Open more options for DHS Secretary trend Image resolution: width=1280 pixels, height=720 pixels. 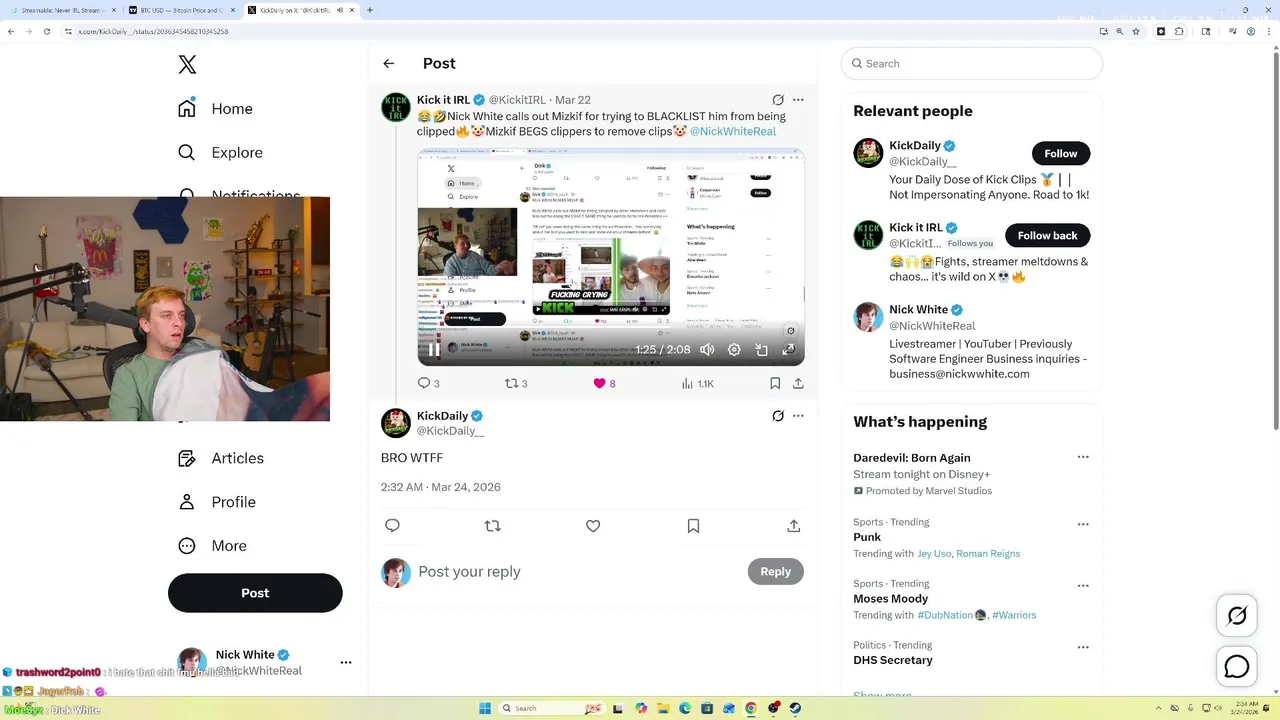click(1083, 647)
